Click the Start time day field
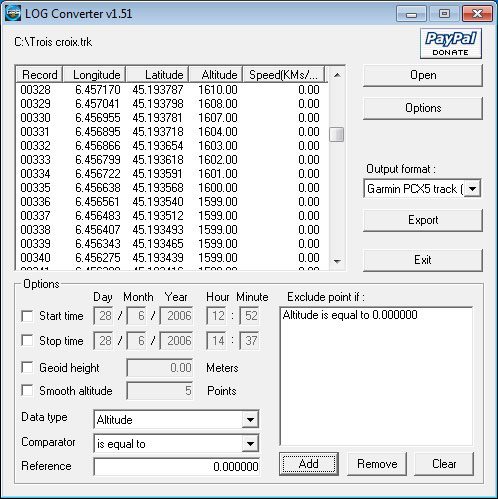The image size is (498, 499). (103, 316)
